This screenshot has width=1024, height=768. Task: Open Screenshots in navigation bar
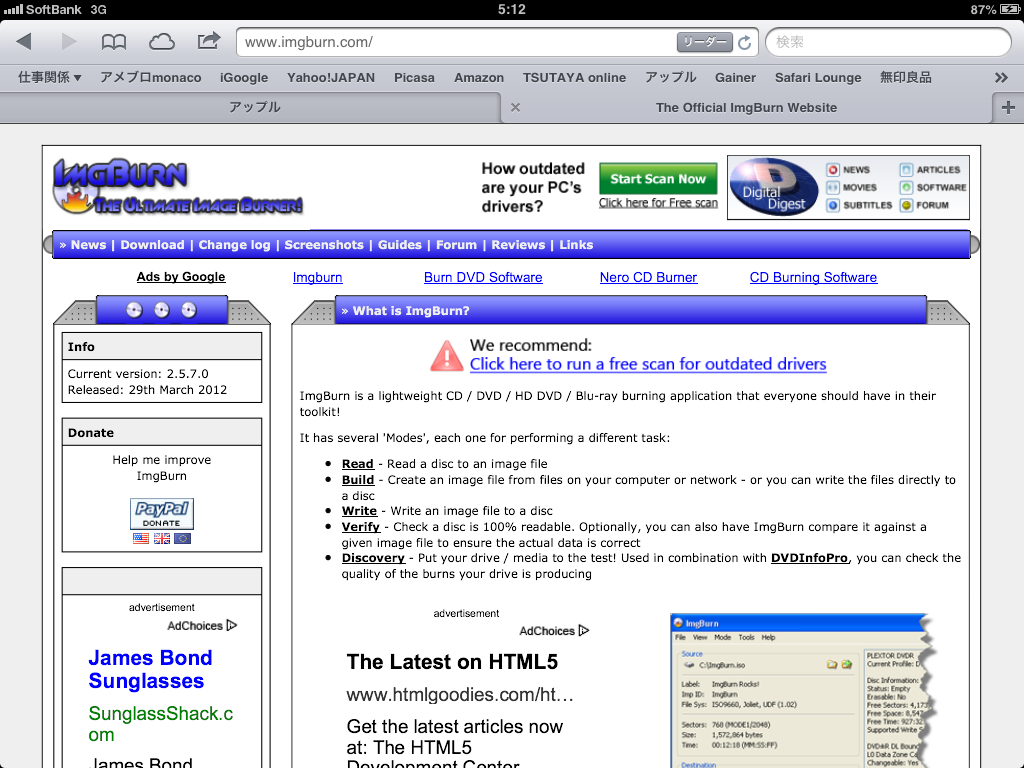(324, 245)
